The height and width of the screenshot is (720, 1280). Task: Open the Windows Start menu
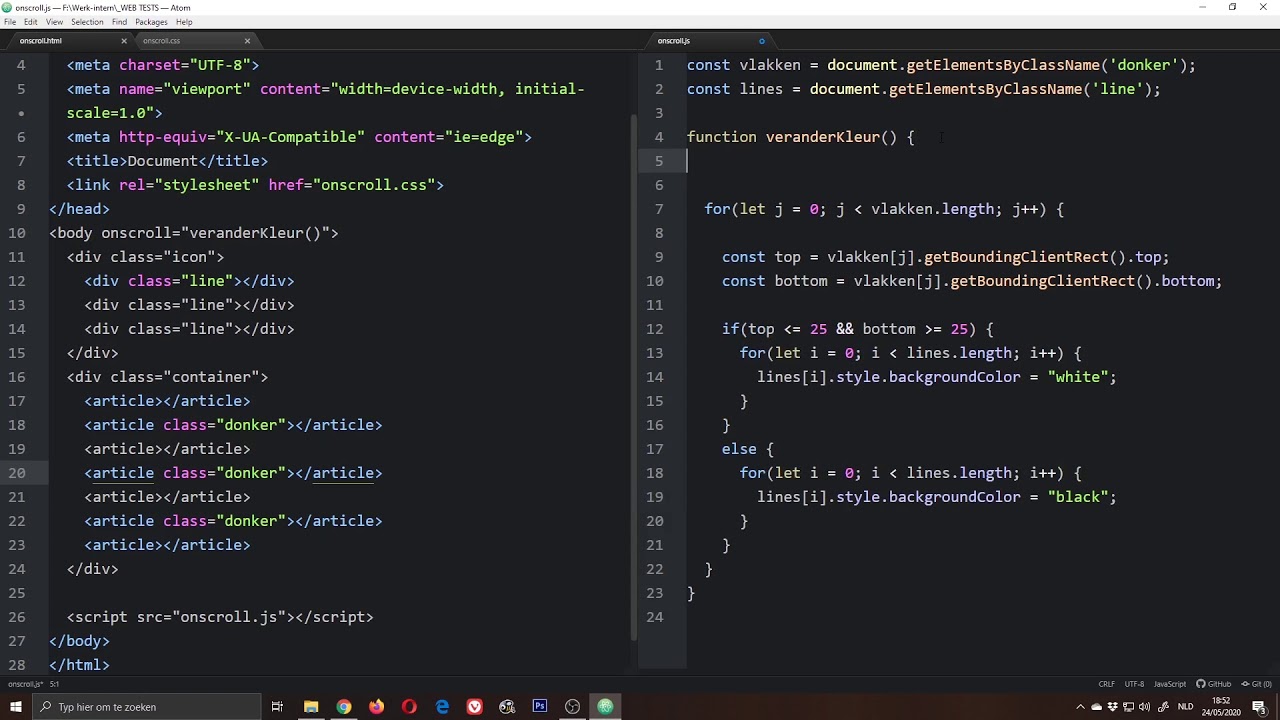(15, 707)
